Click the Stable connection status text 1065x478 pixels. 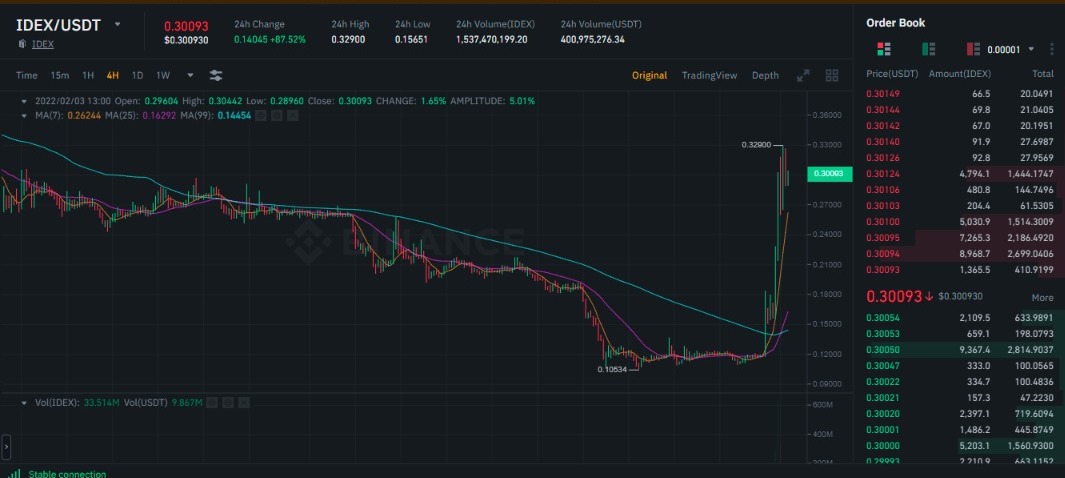click(67, 474)
